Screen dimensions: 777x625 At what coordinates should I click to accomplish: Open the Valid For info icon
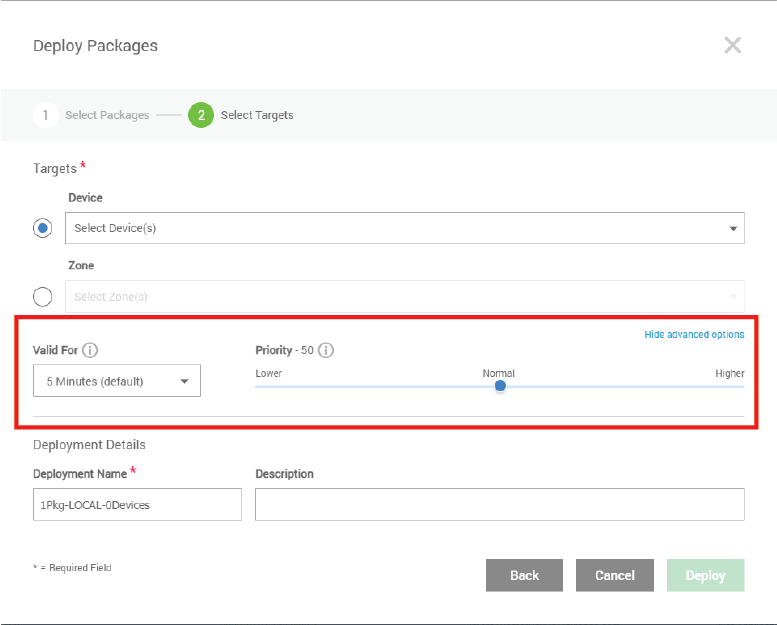(90, 350)
